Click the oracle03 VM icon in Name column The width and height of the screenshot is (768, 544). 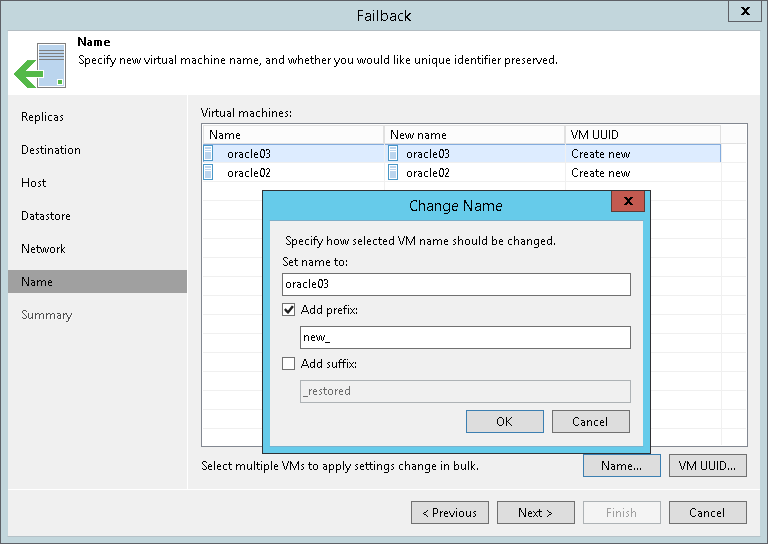coord(209,154)
